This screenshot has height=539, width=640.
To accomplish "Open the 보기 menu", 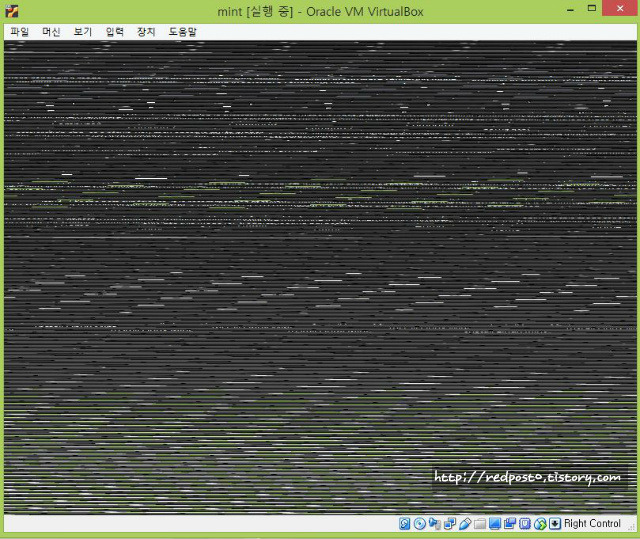I will pyautogui.click(x=83, y=32).
